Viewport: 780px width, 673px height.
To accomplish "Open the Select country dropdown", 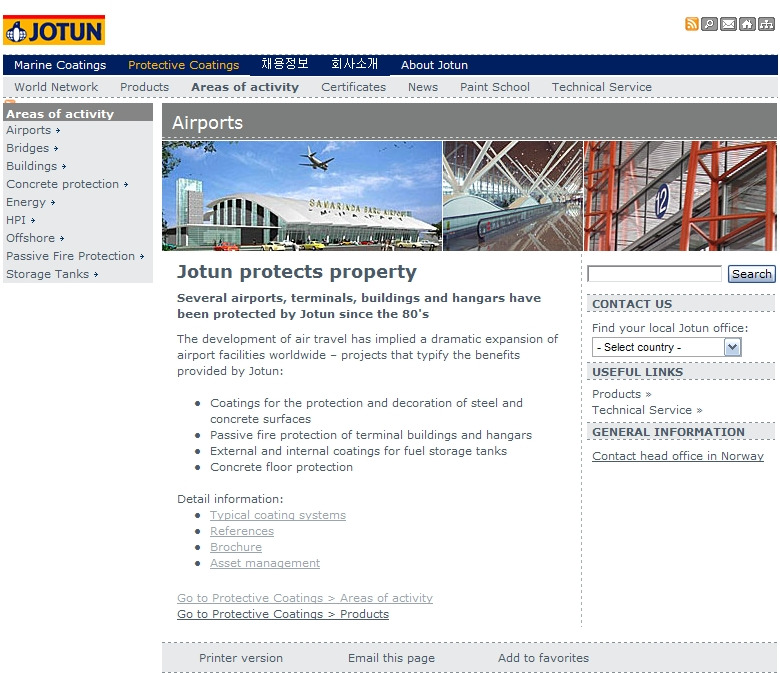I will (x=667, y=347).
